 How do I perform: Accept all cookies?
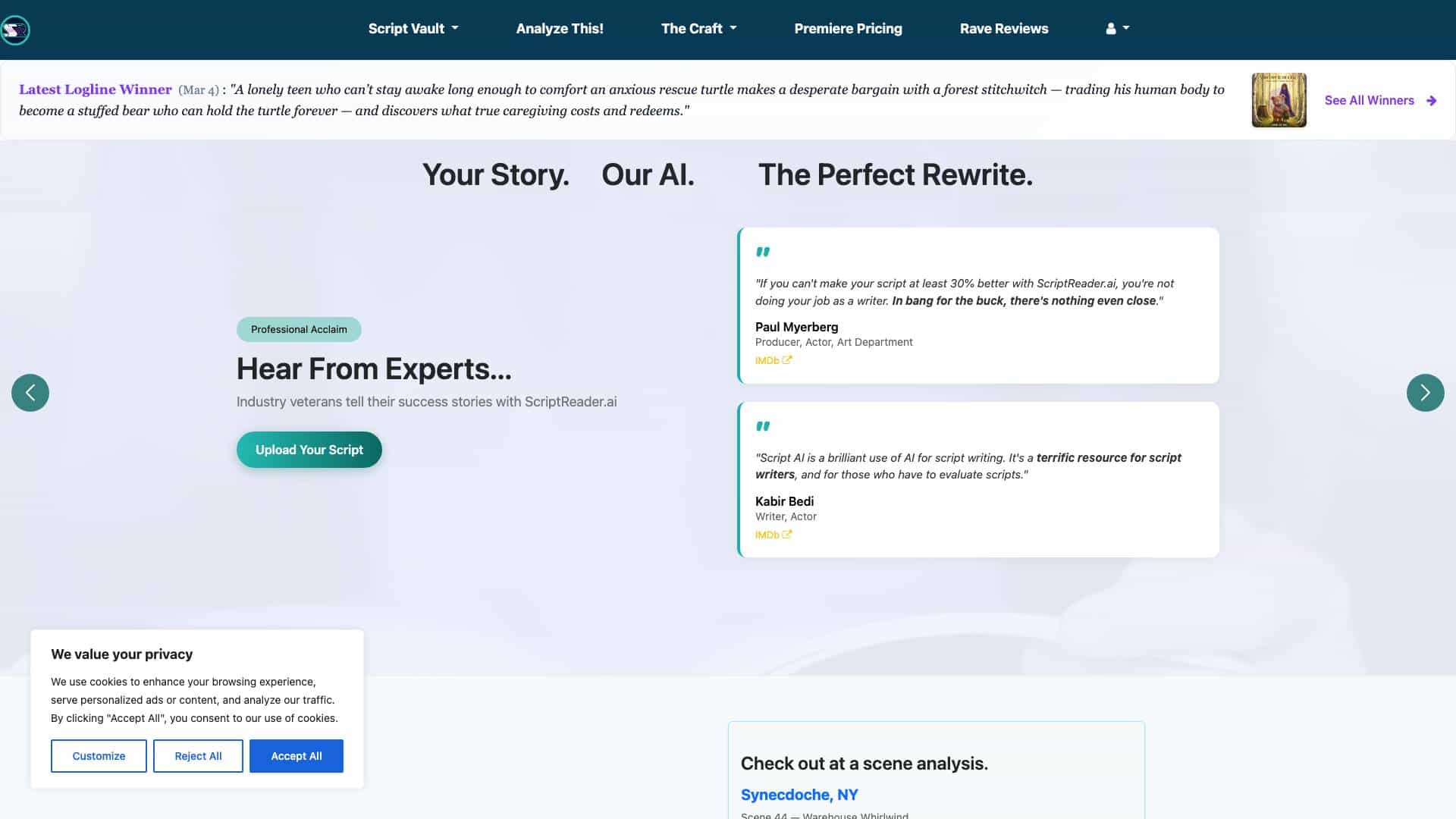297,756
